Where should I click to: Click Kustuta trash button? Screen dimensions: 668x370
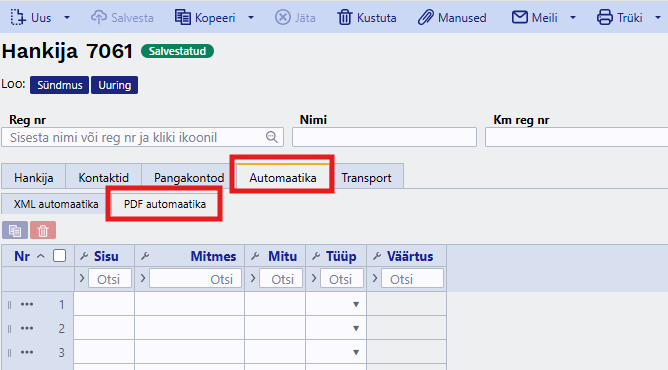tap(367, 18)
